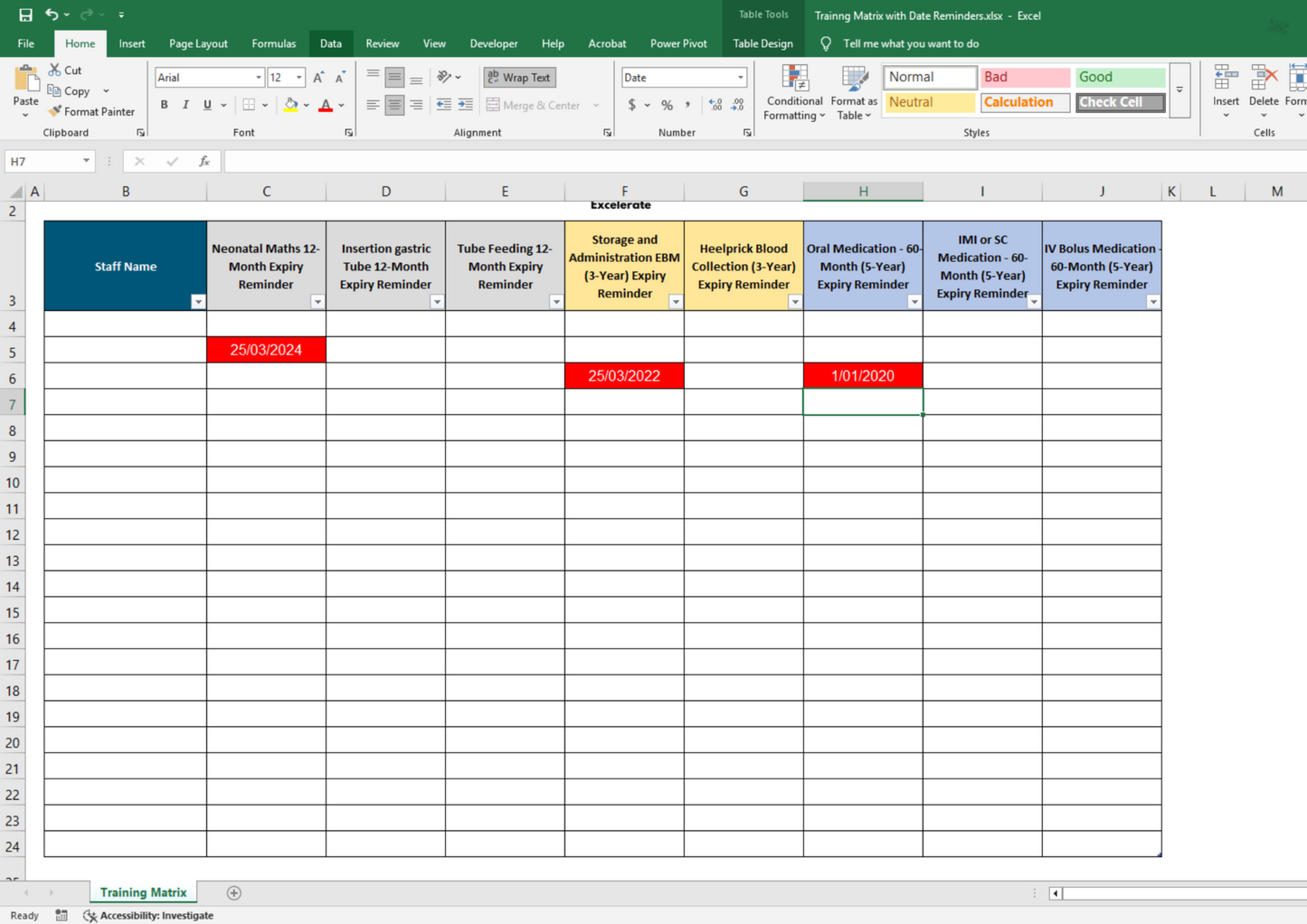Toggle Wrap Text on selected cell
1307x924 pixels.
pyautogui.click(x=519, y=78)
